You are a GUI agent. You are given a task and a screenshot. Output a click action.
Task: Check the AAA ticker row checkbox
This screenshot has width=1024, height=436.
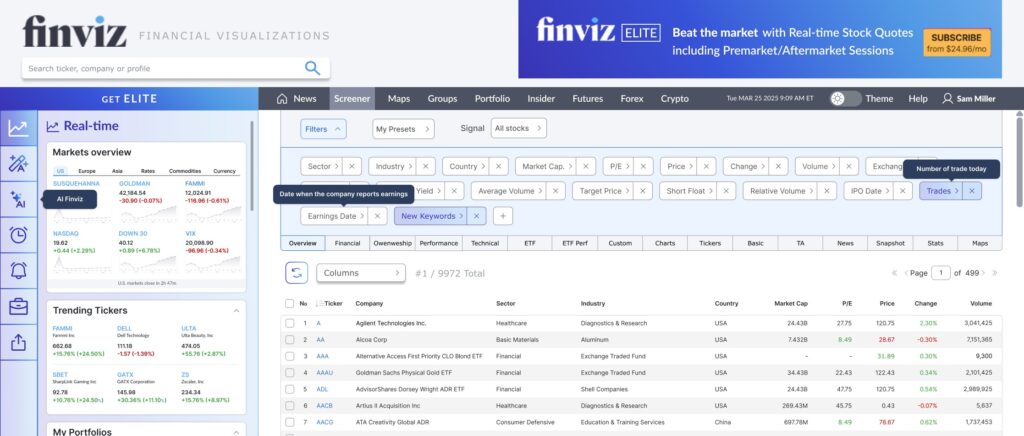(289, 356)
